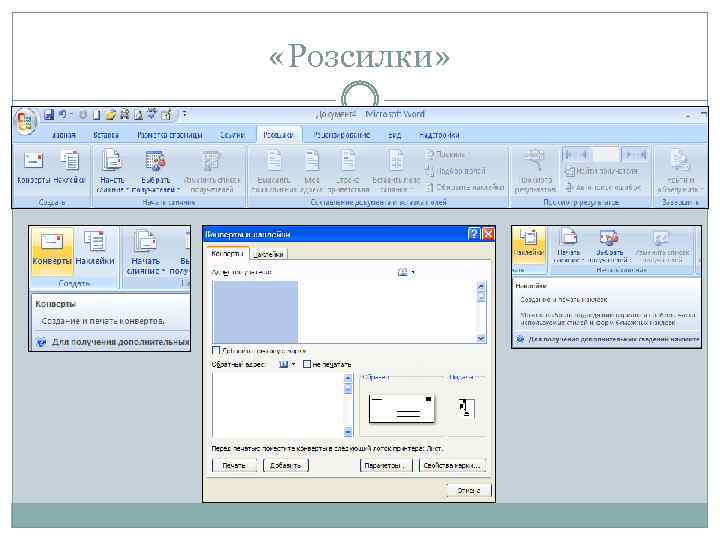
Task: Click Обновить наклейки in ribbon
Action: click(465, 187)
